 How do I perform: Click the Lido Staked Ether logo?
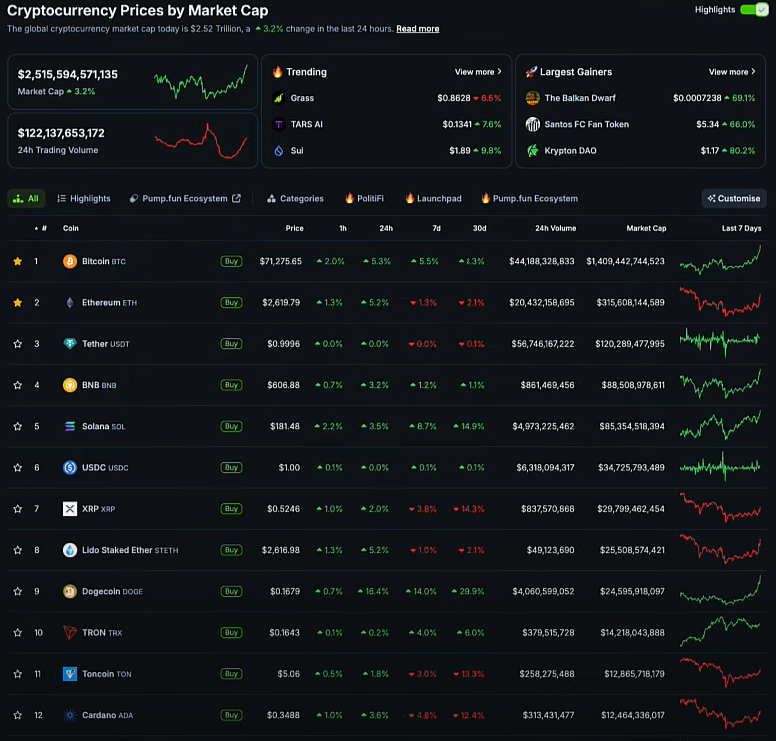[70, 550]
